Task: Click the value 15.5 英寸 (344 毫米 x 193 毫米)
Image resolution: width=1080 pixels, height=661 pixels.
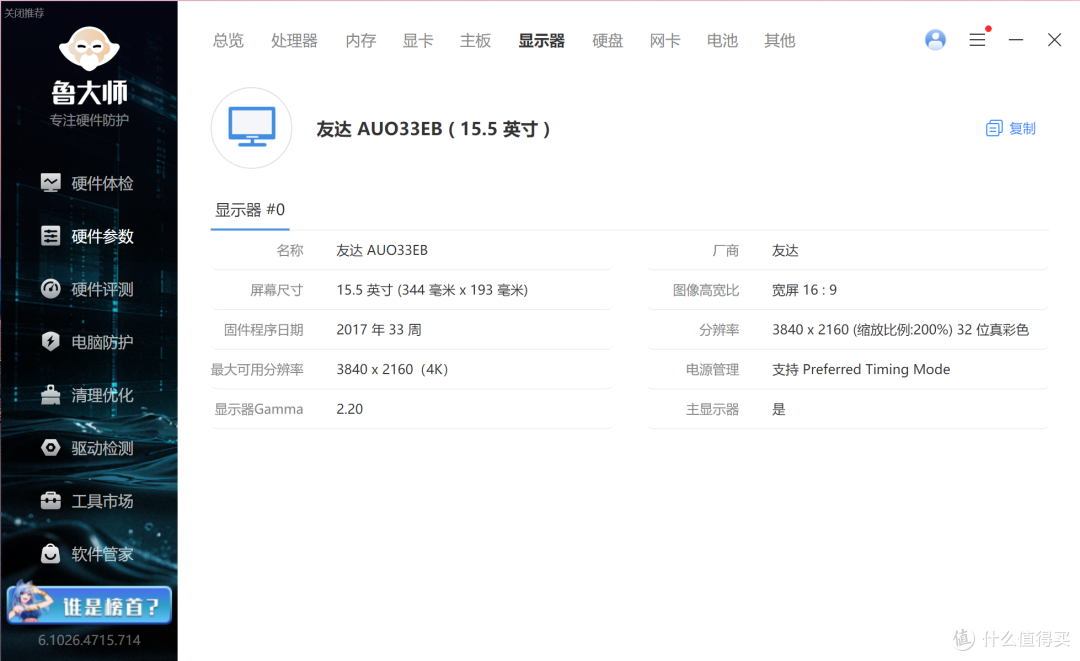Action: (432, 290)
